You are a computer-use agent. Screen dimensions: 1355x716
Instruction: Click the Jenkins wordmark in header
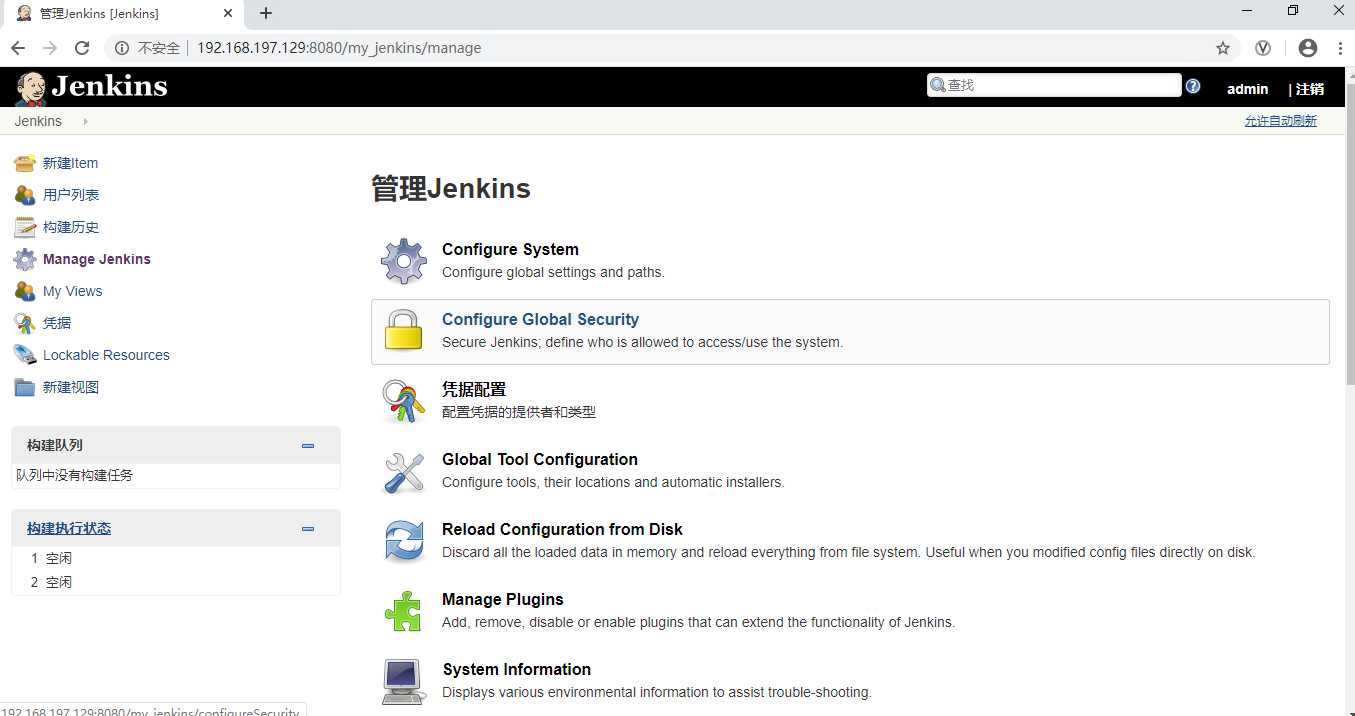coord(109,86)
